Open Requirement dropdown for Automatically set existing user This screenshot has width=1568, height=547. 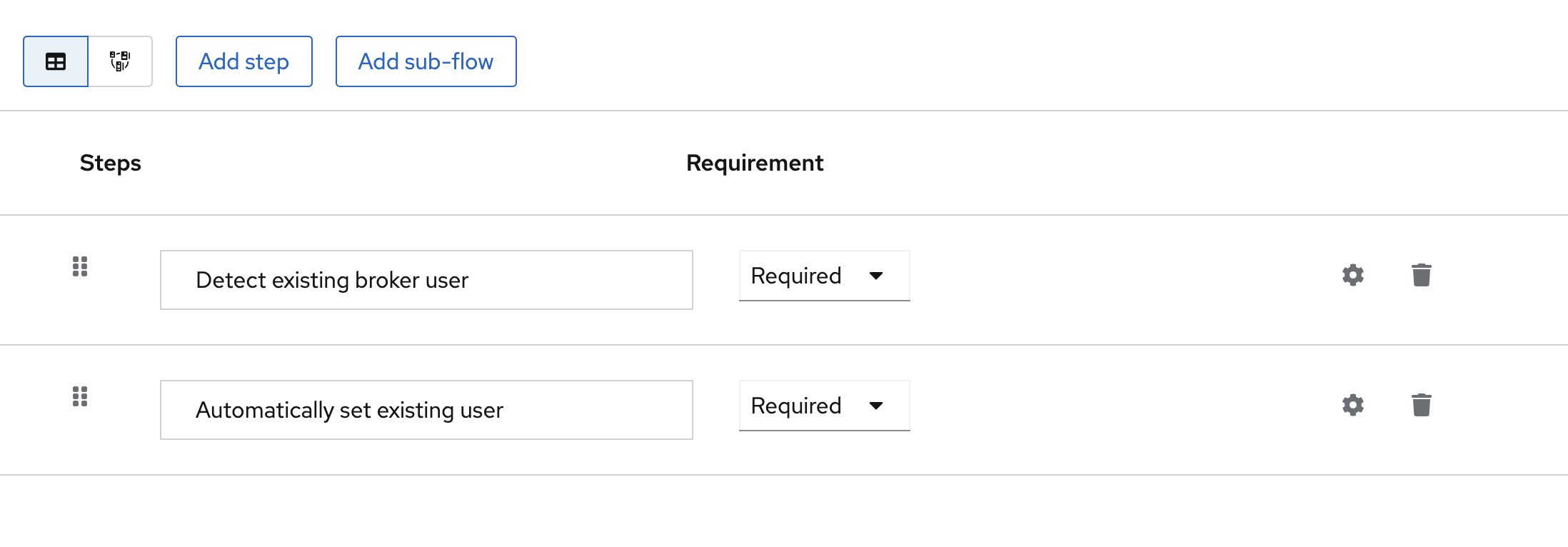(825, 406)
